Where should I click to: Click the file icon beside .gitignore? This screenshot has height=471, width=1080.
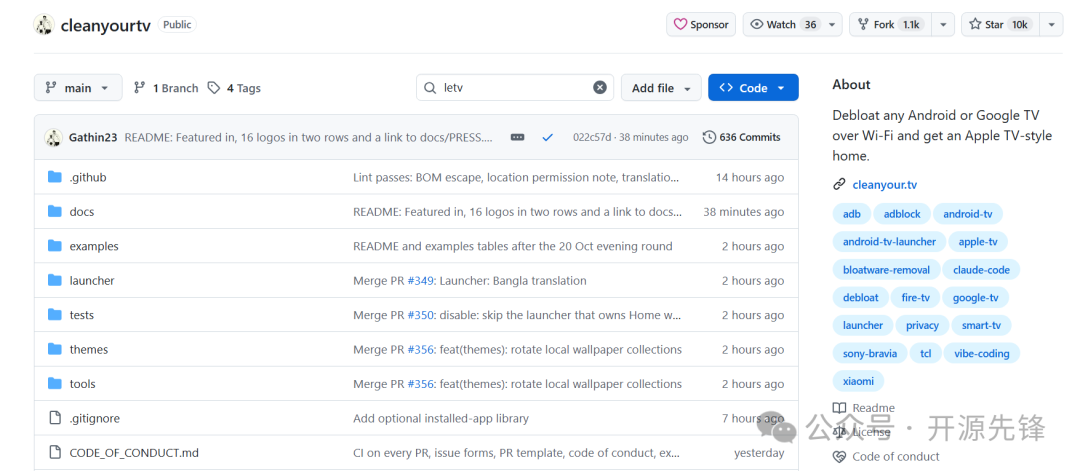click(x=55, y=418)
